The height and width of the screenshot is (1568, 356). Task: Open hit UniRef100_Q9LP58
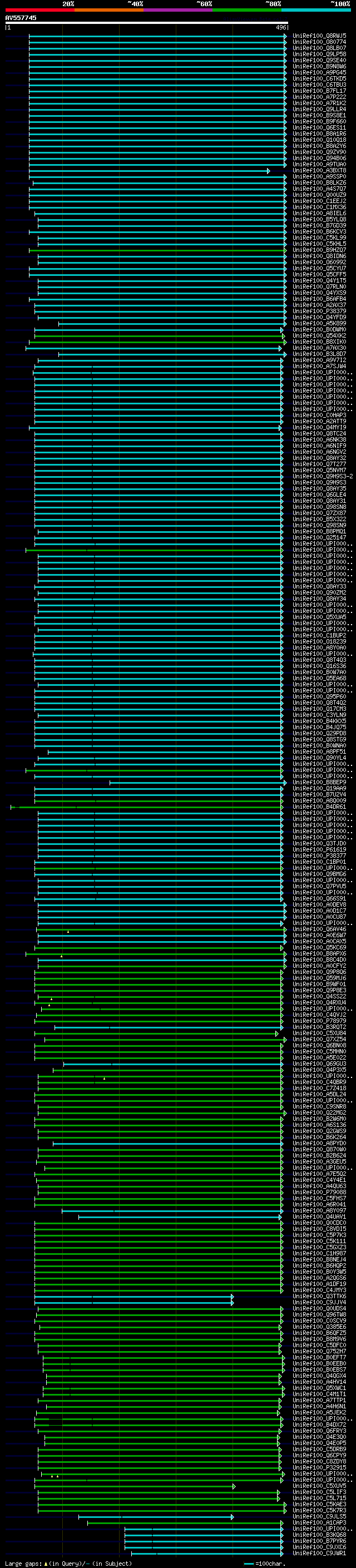[x=319, y=54]
